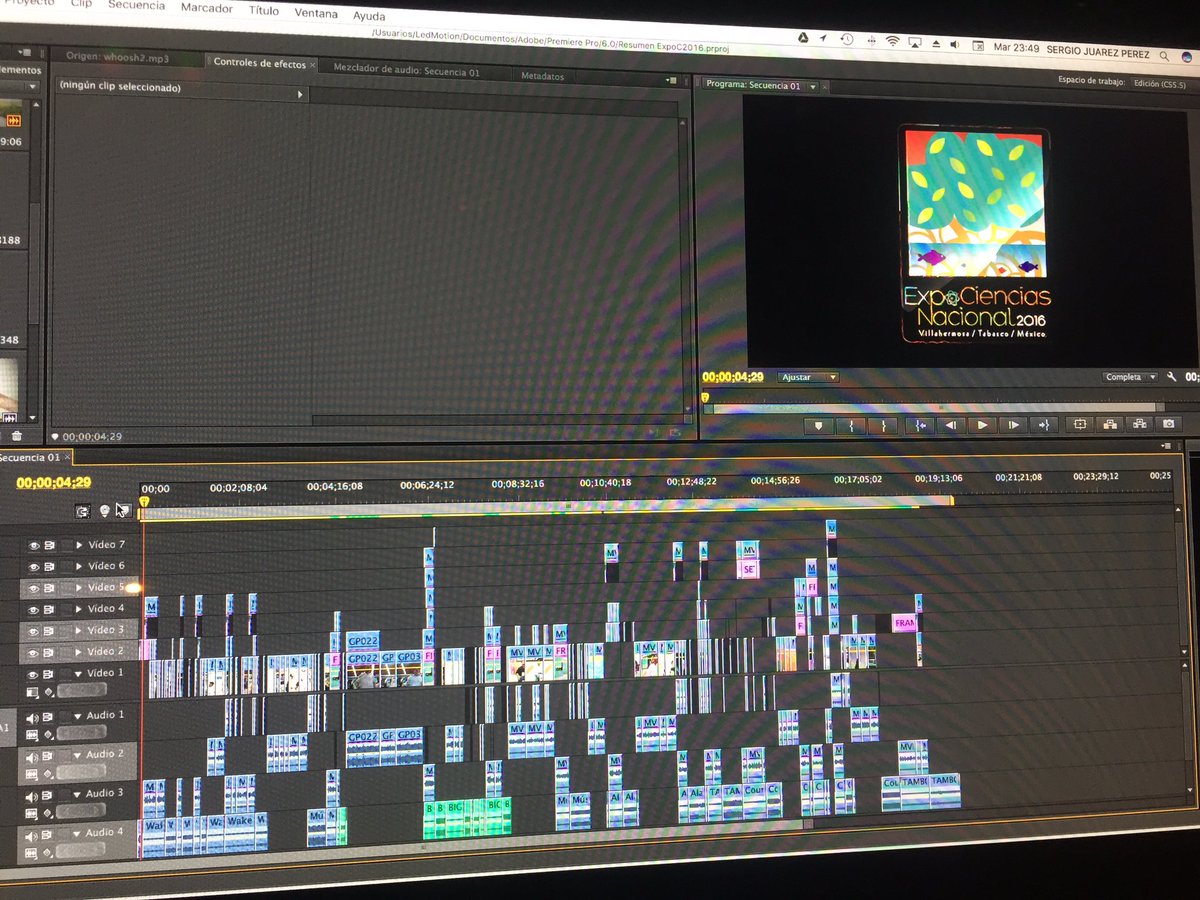
Task: Hide the Video 3 track
Action: [x=33, y=631]
